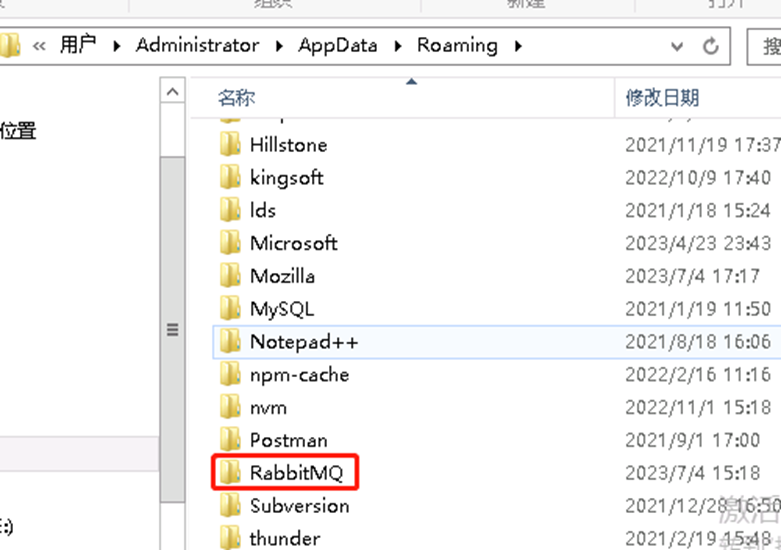The height and width of the screenshot is (550, 781).
Task: Click the Notepad++ folder icon
Action: point(231,342)
